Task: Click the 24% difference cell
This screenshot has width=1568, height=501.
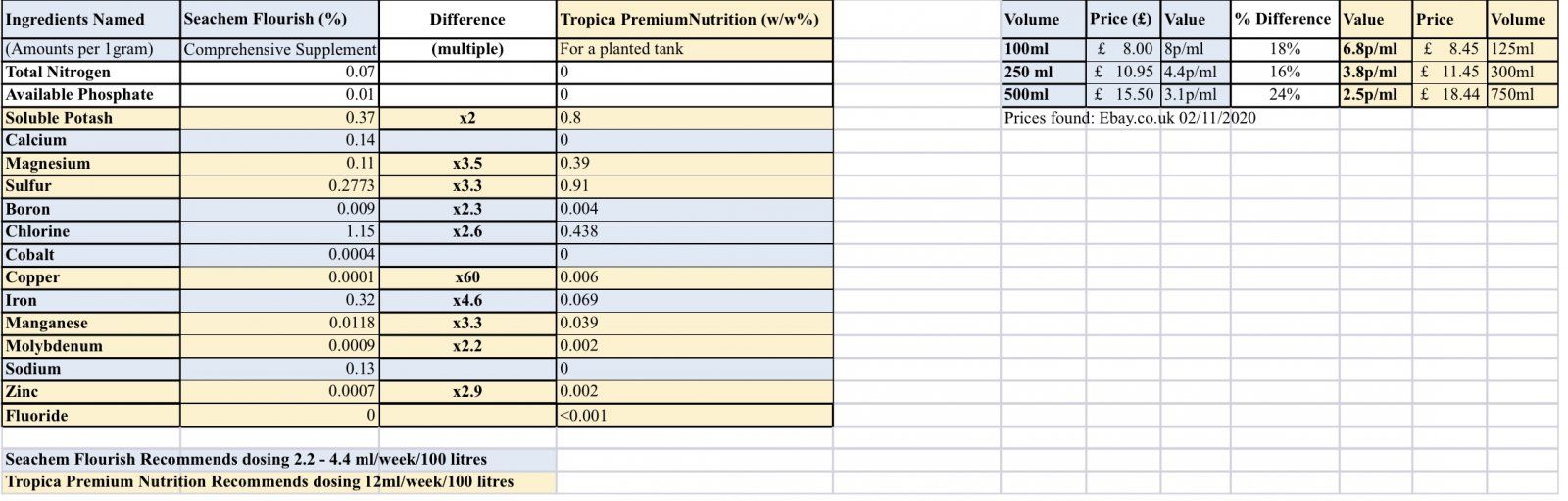Action: 1285,94
